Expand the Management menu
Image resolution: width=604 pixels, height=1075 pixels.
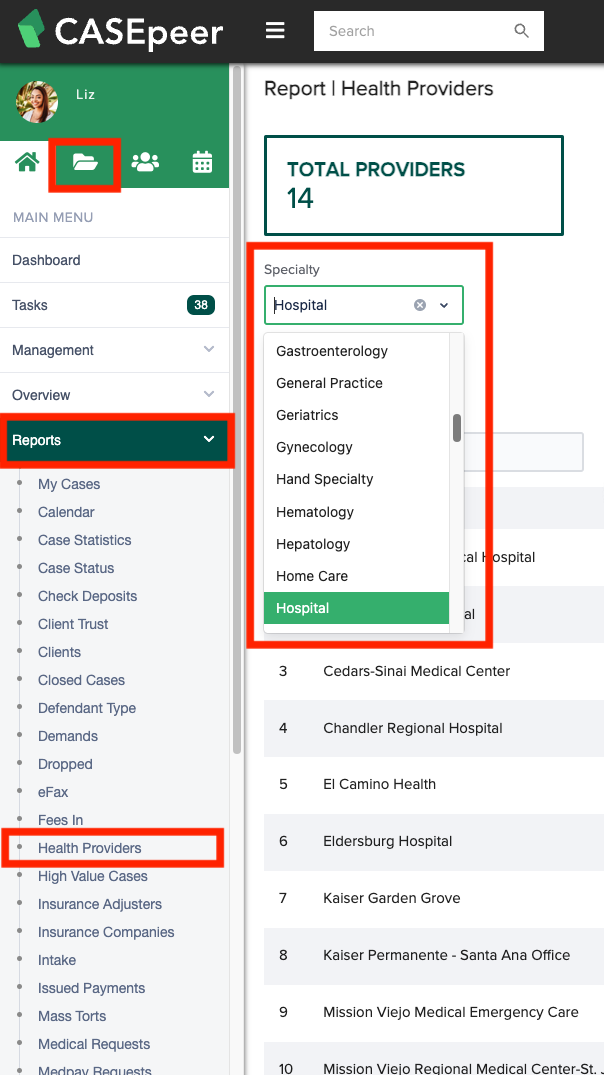point(114,350)
